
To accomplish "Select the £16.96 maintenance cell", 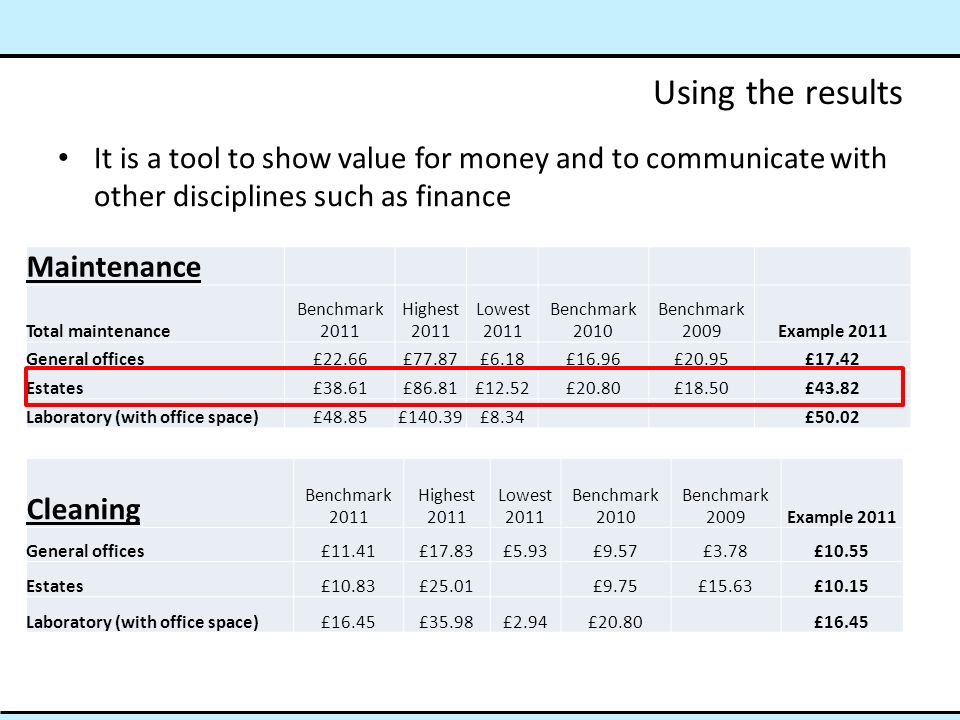I will [593, 359].
